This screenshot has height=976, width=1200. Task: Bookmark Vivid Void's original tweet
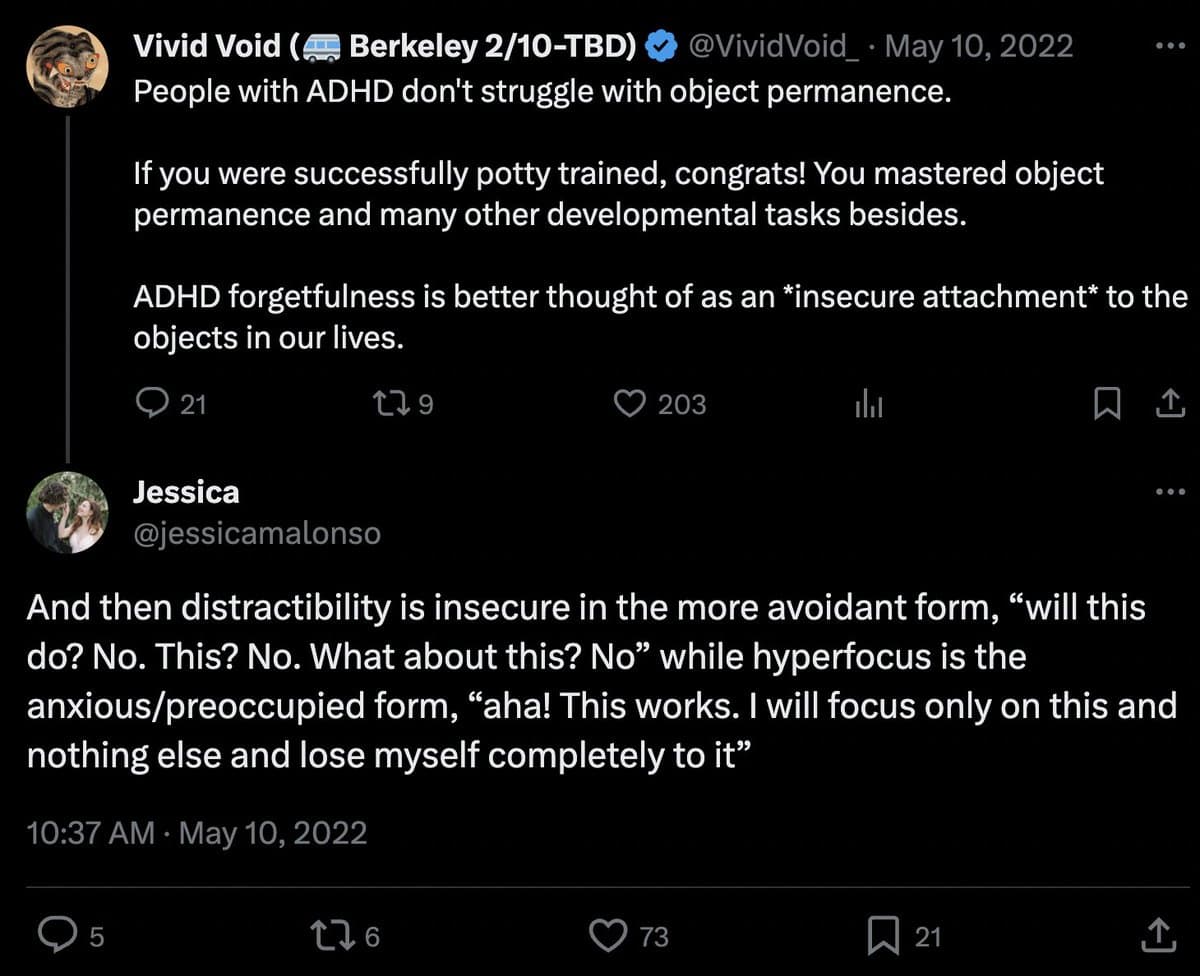coord(1106,403)
